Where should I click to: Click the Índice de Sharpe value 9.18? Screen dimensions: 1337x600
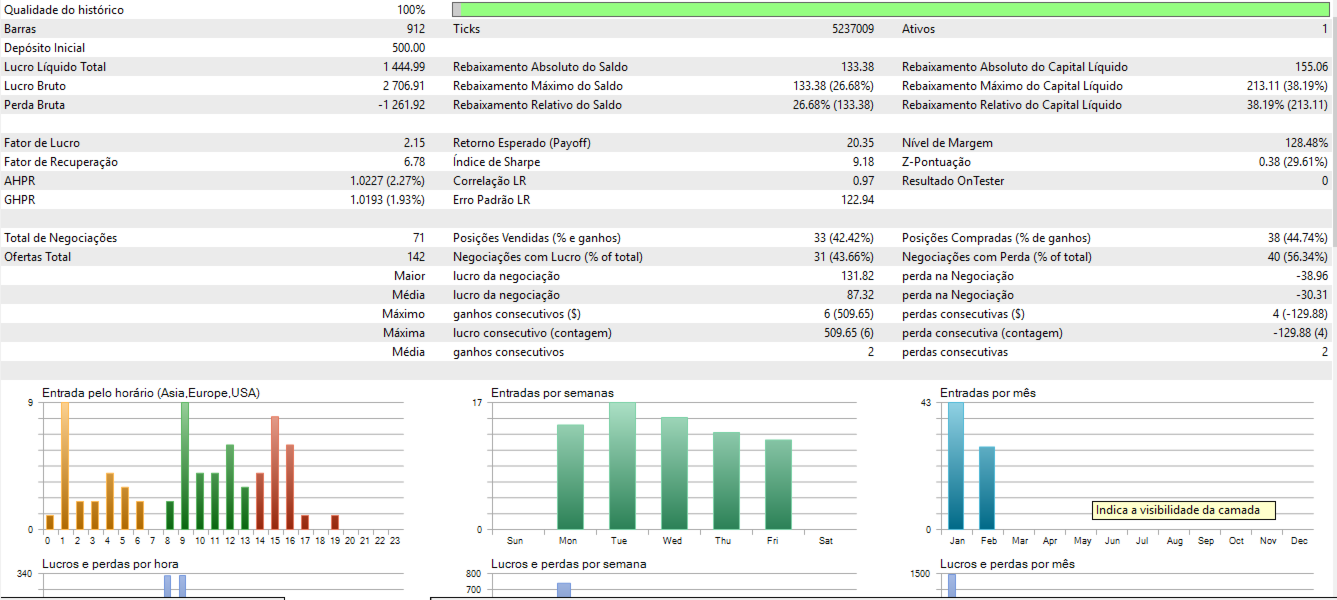(864, 162)
